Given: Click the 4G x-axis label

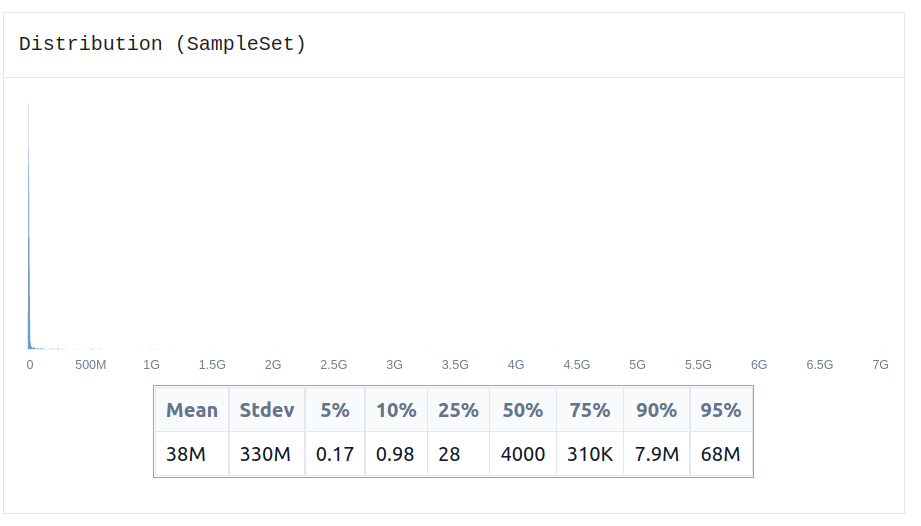Looking at the screenshot, I should [x=516, y=365].
